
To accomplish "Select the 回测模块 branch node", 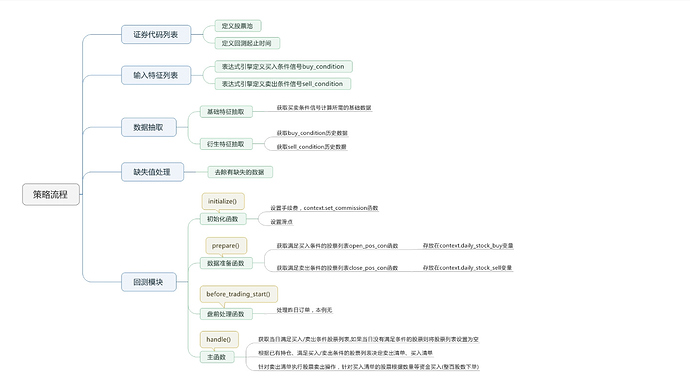I will [x=149, y=282].
